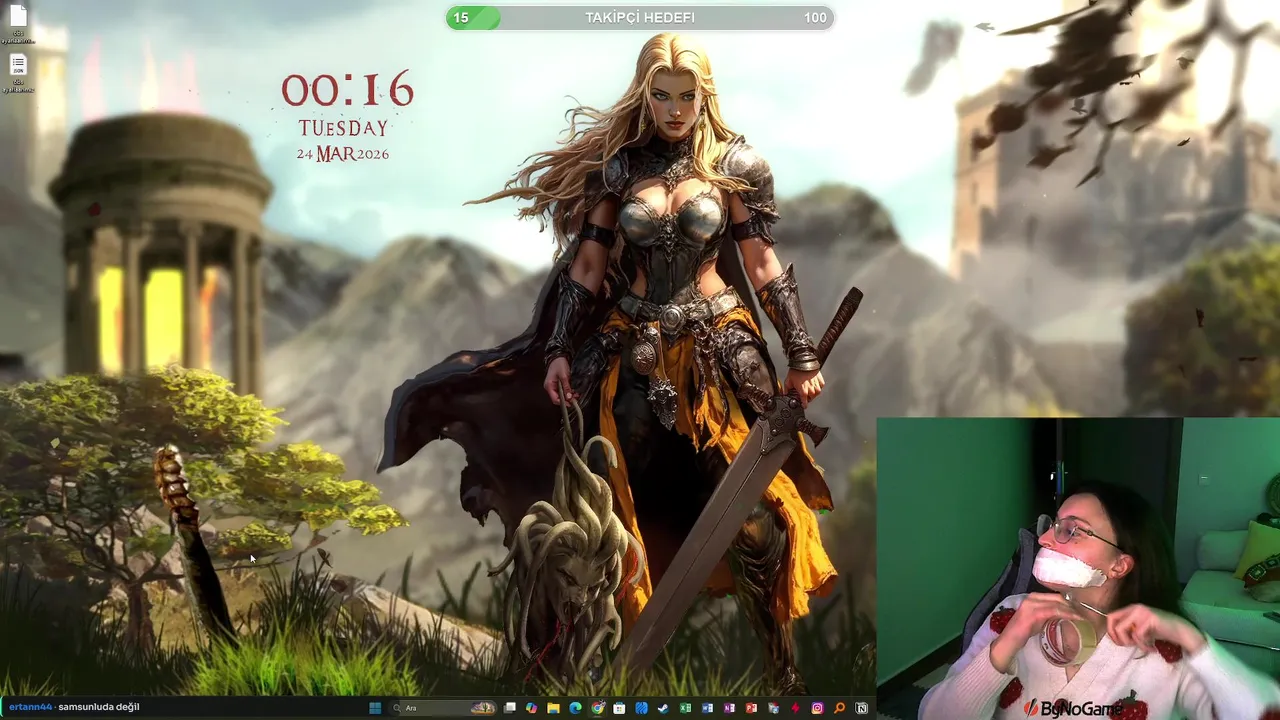Viewport: 1280px width, 720px height.
Task: Open OneNote from the taskbar
Action: 729,708
